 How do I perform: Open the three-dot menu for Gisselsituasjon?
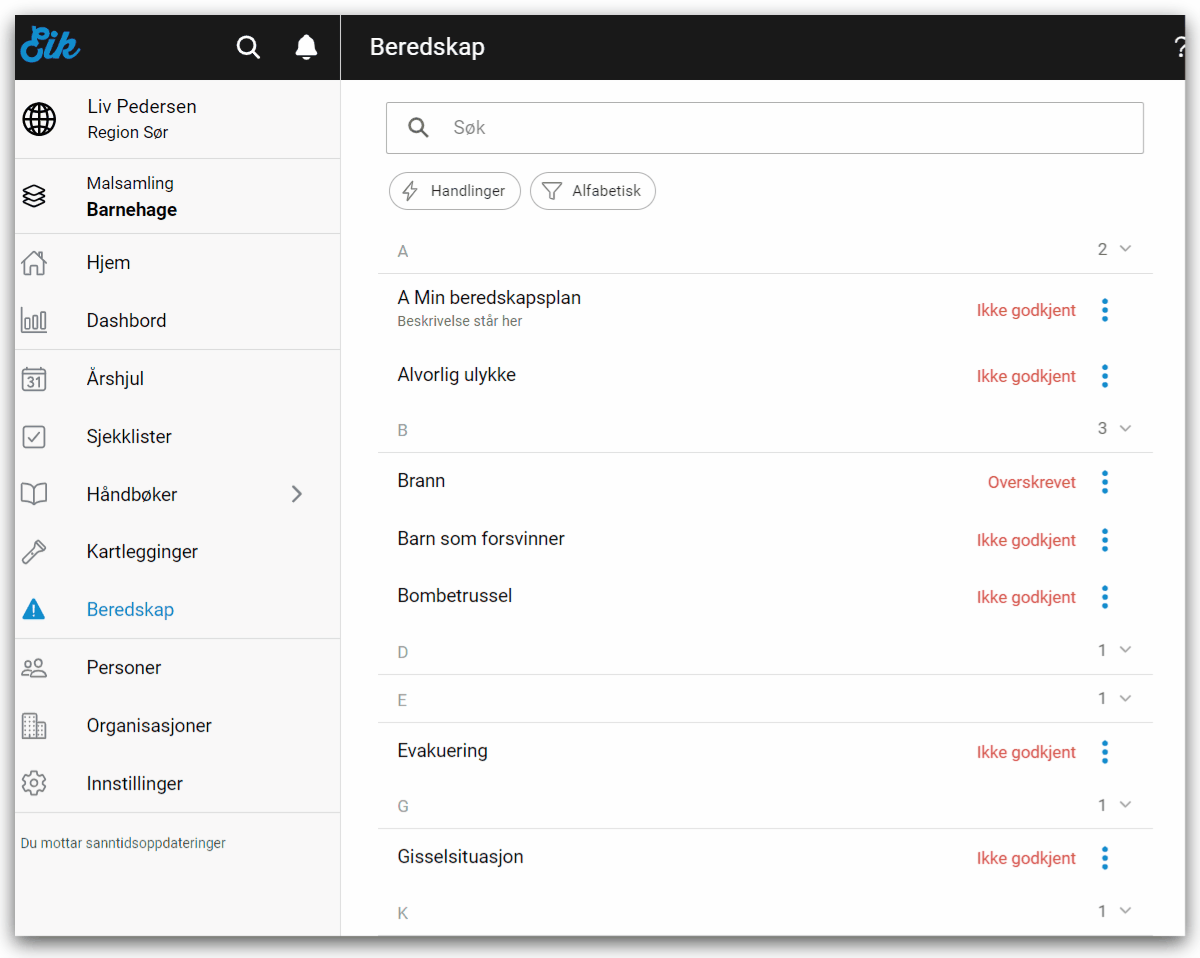tap(1104, 858)
